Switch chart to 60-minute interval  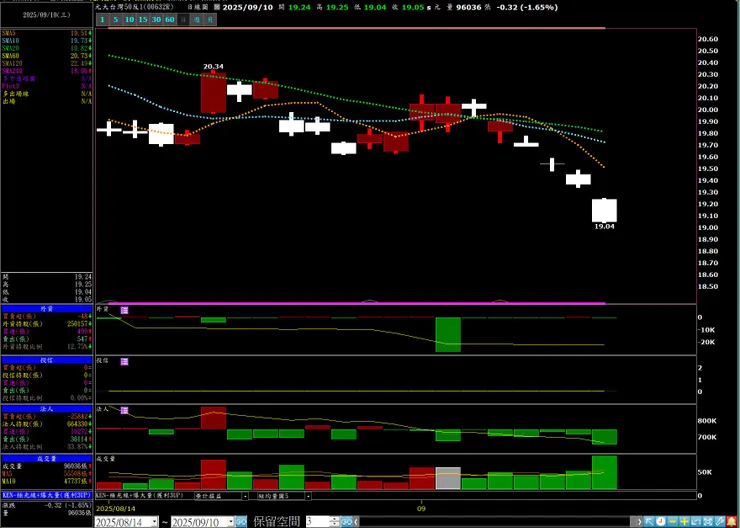click(x=170, y=20)
